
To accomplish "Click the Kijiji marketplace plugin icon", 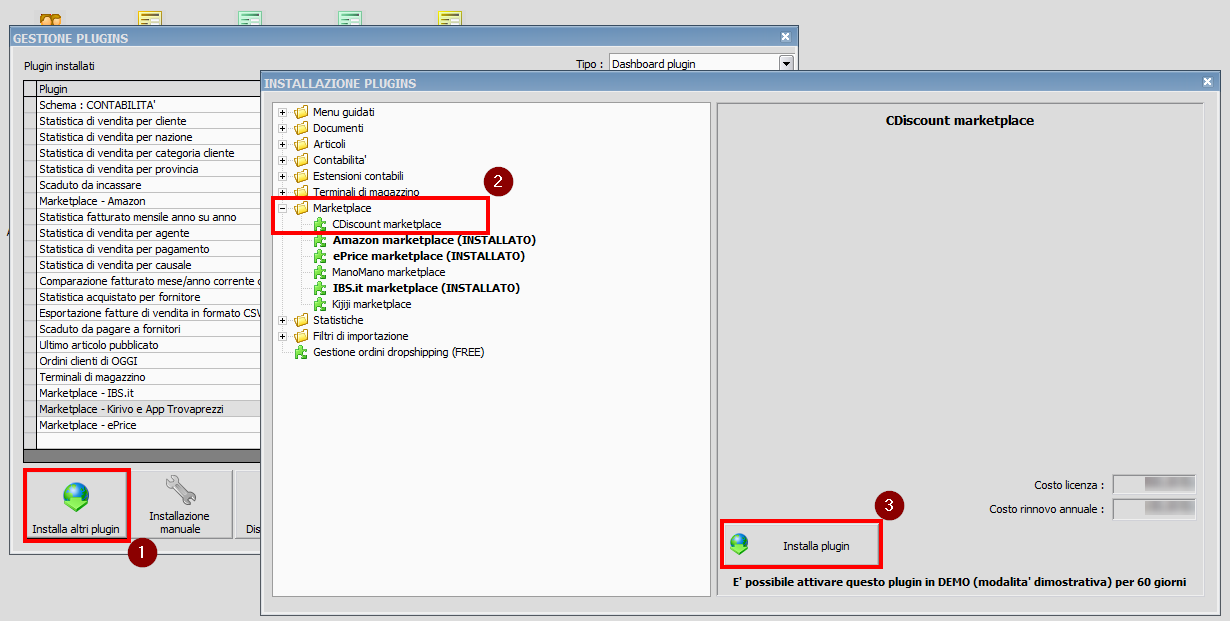I will (x=320, y=304).
